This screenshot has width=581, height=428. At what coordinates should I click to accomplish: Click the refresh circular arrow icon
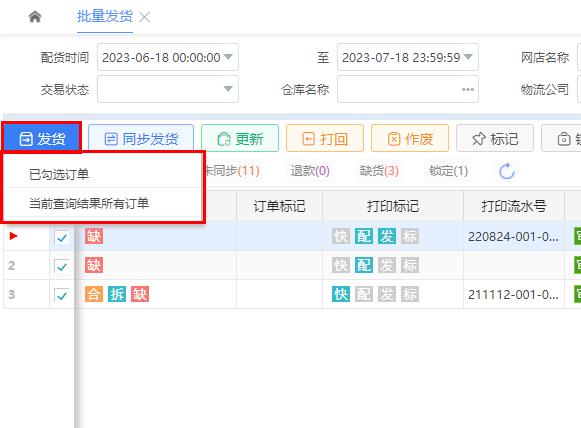(x=507, y=171)
